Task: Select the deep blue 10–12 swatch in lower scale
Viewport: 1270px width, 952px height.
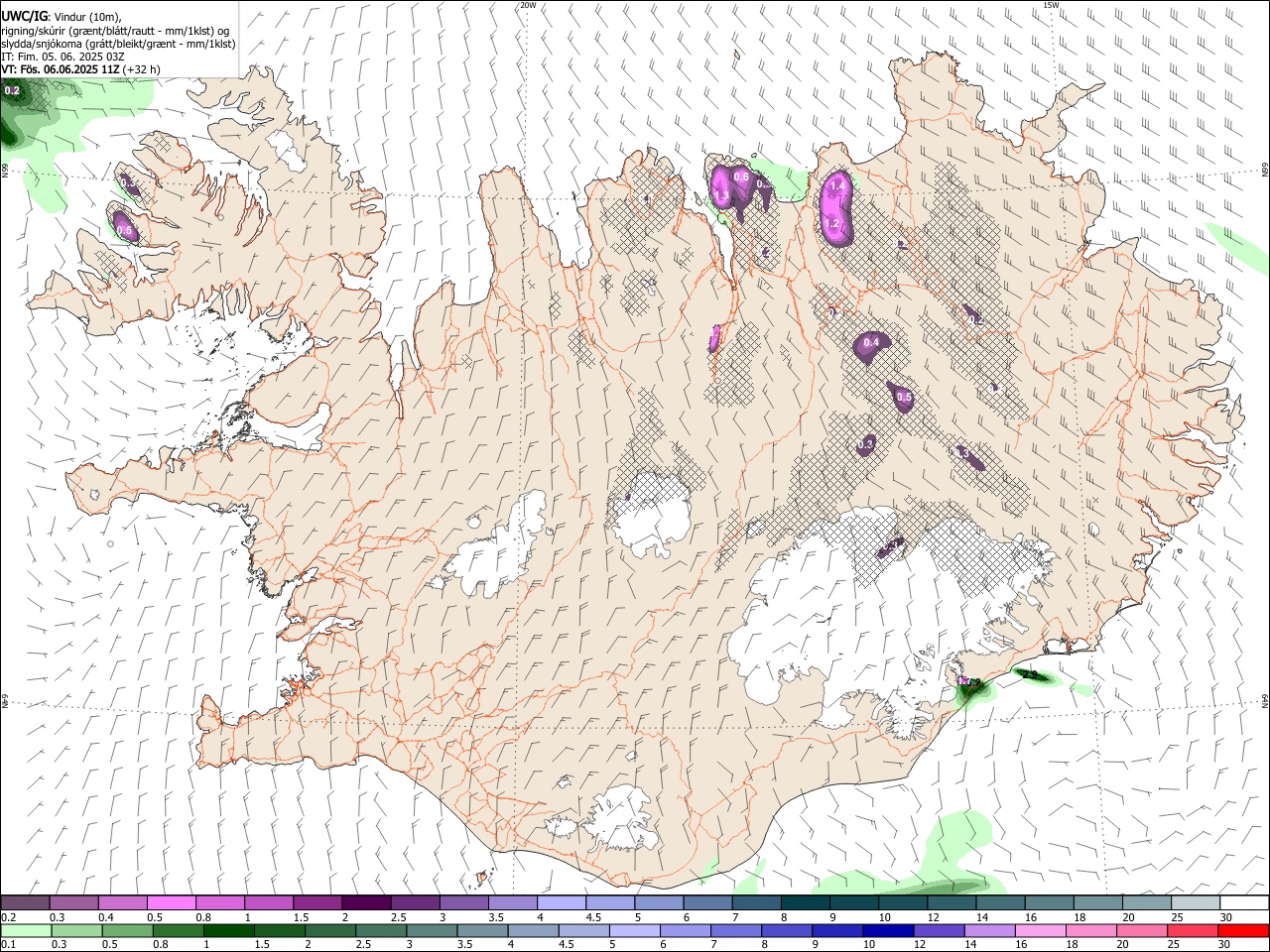Action: 888,931
